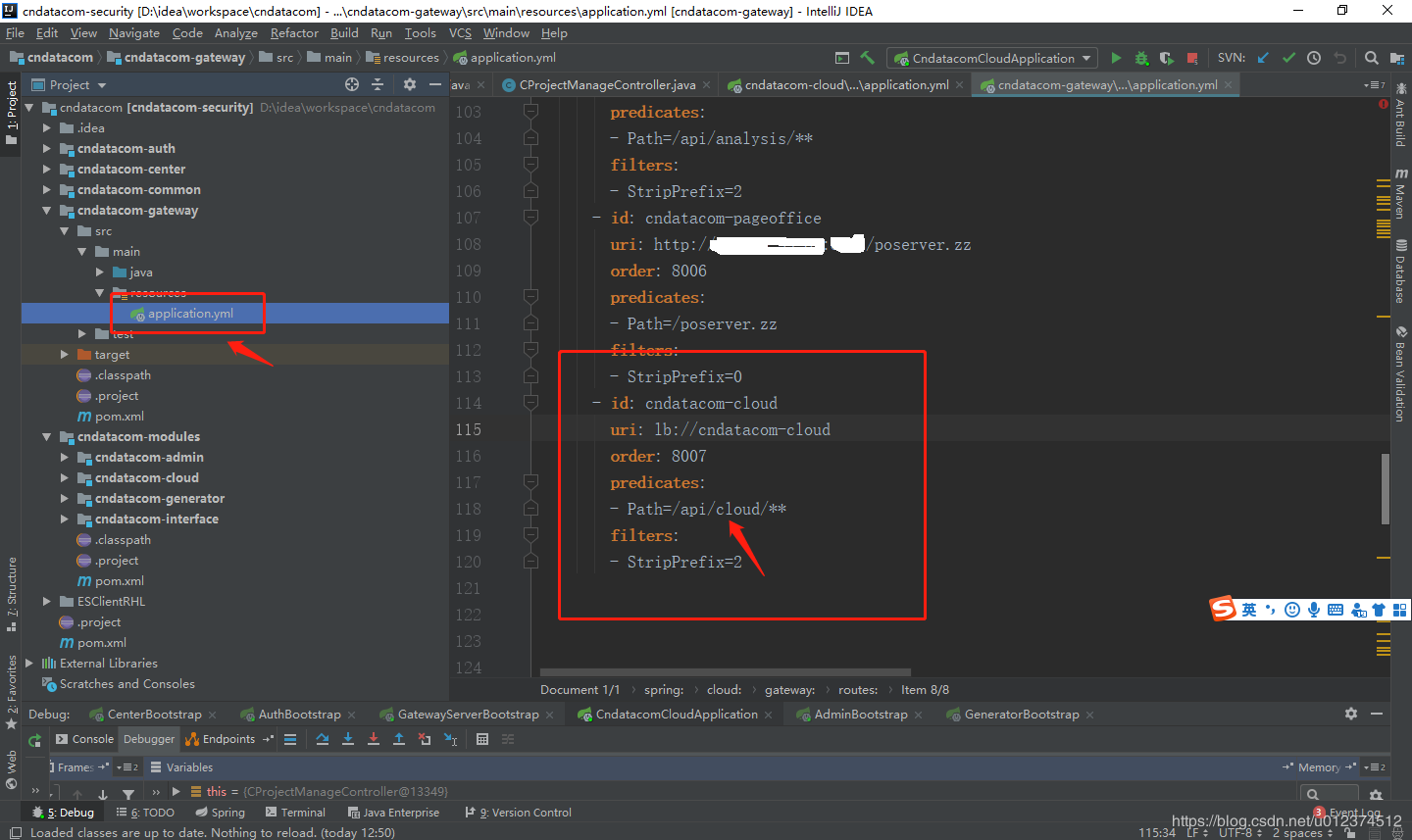This screenshot has height=840, width=1412.
Task: Click Step Into blue down arrow
Action: (348, 739)
